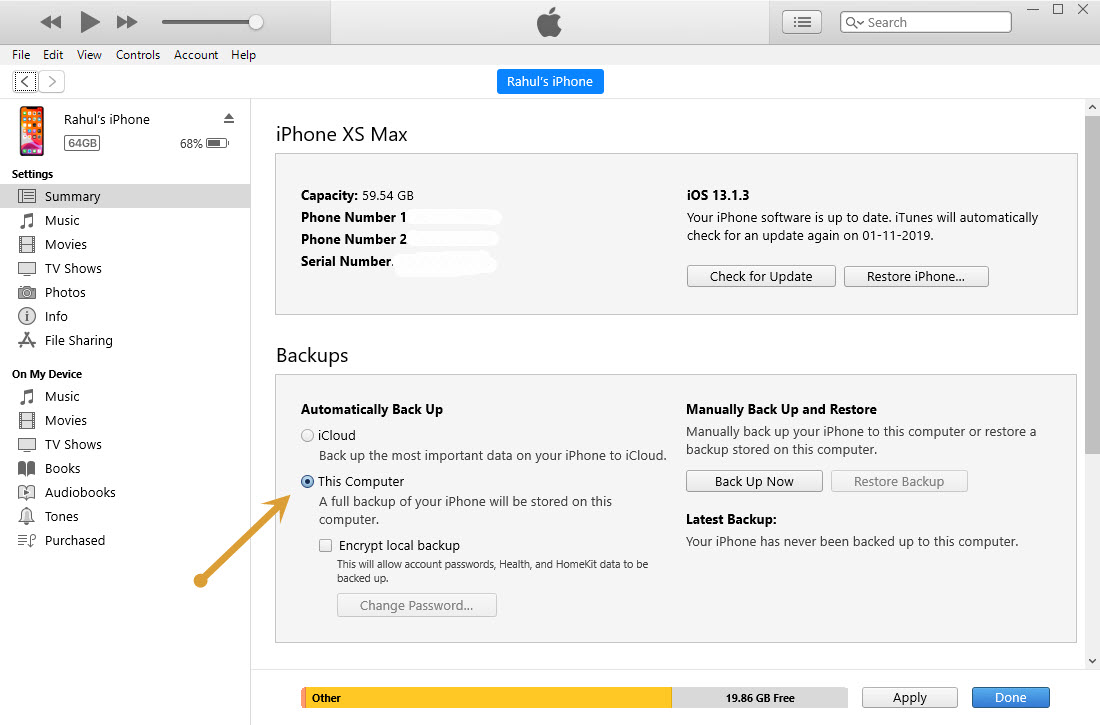Click the Capacity: 59.54 GB text

tap(357, 195)
